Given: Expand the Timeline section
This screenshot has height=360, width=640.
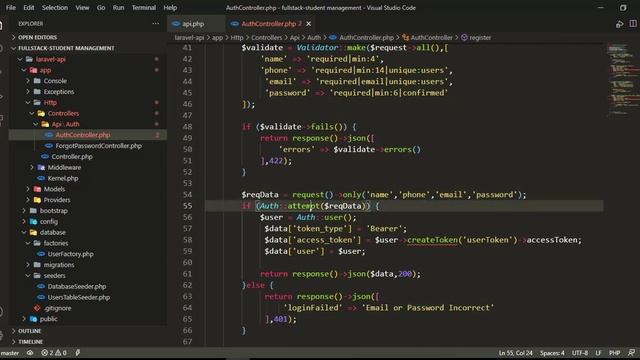Looking at the screenshot, I should pyautogui.click(x=30, y=342).
